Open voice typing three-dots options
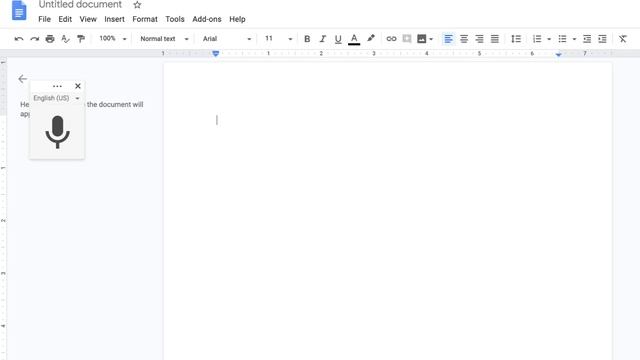640x360 pixels. [x=57, y=86]
